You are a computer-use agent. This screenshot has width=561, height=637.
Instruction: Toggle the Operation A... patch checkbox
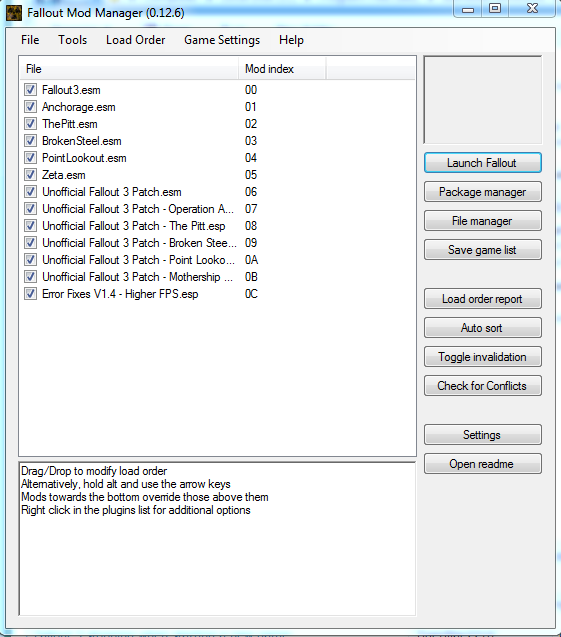(x=30, y=209)
